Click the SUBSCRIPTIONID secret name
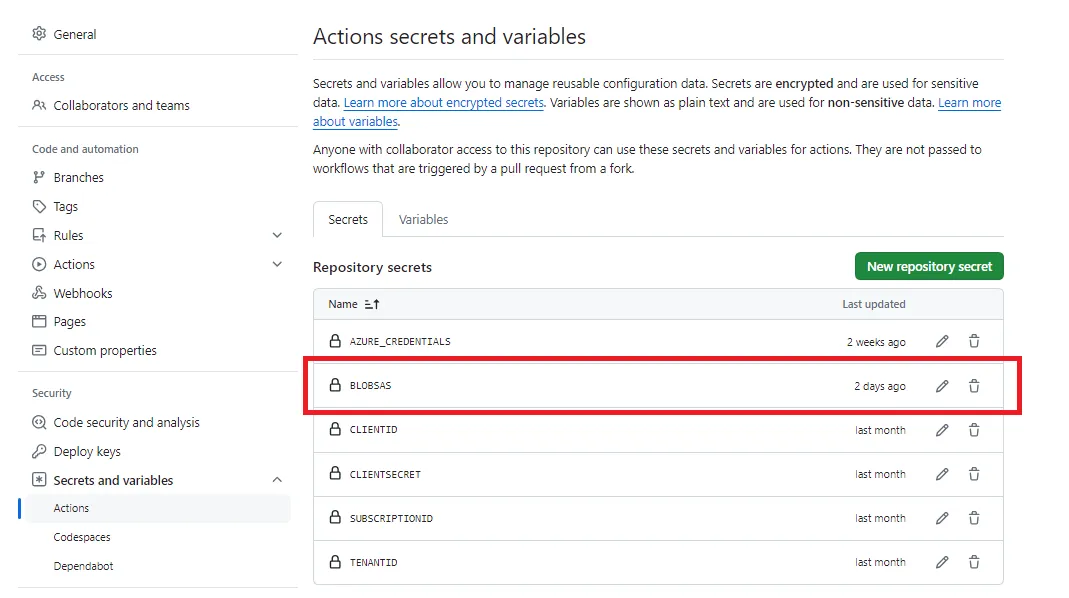Viewport: 1069px width, 598px height. (391, 518)
